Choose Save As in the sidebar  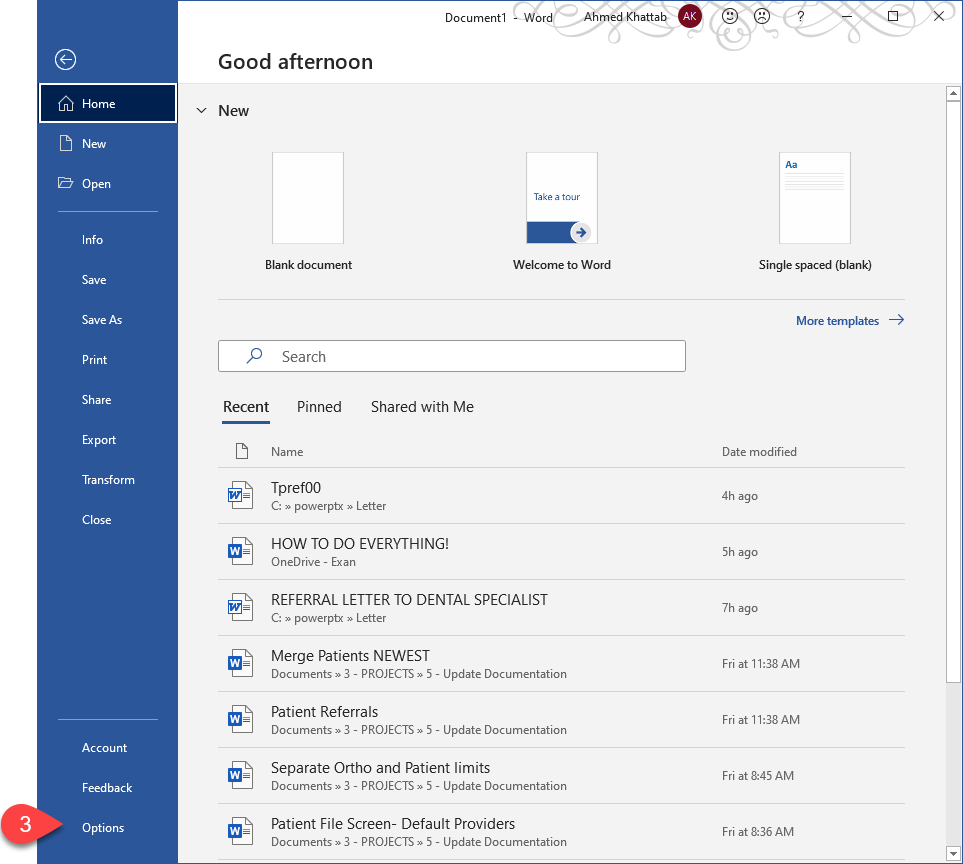click(102, 319)
